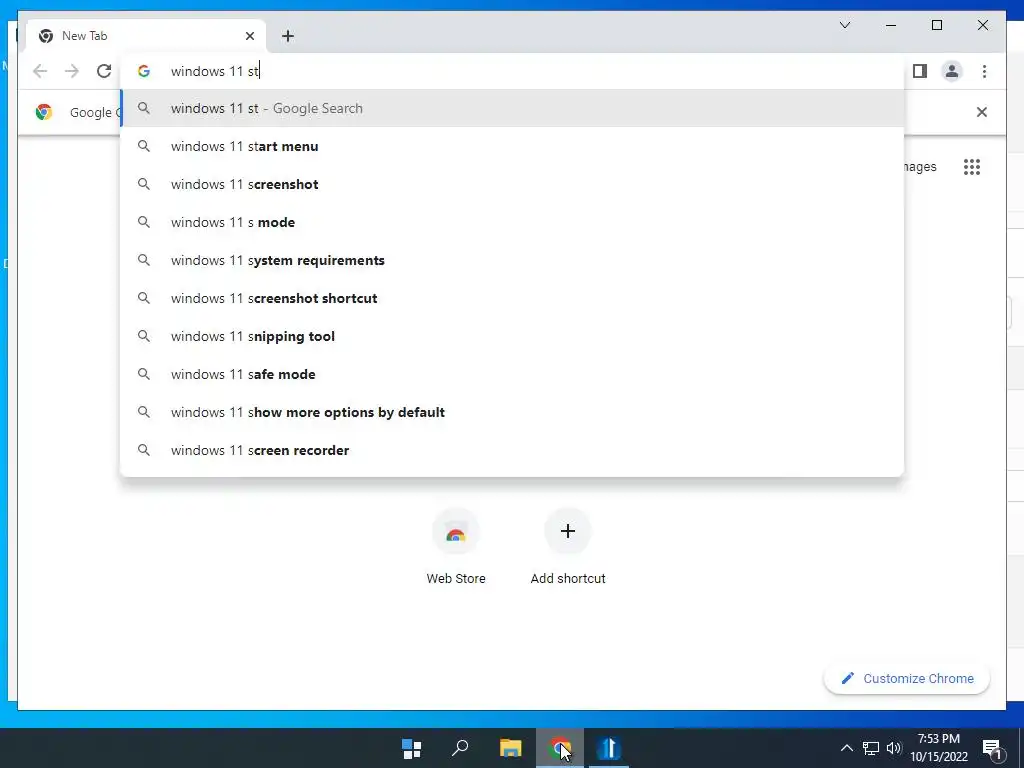The height and width of the screenshot is (768, 1024).
Task: Show hidden system tray icons
Action: (x=846, y=748)
